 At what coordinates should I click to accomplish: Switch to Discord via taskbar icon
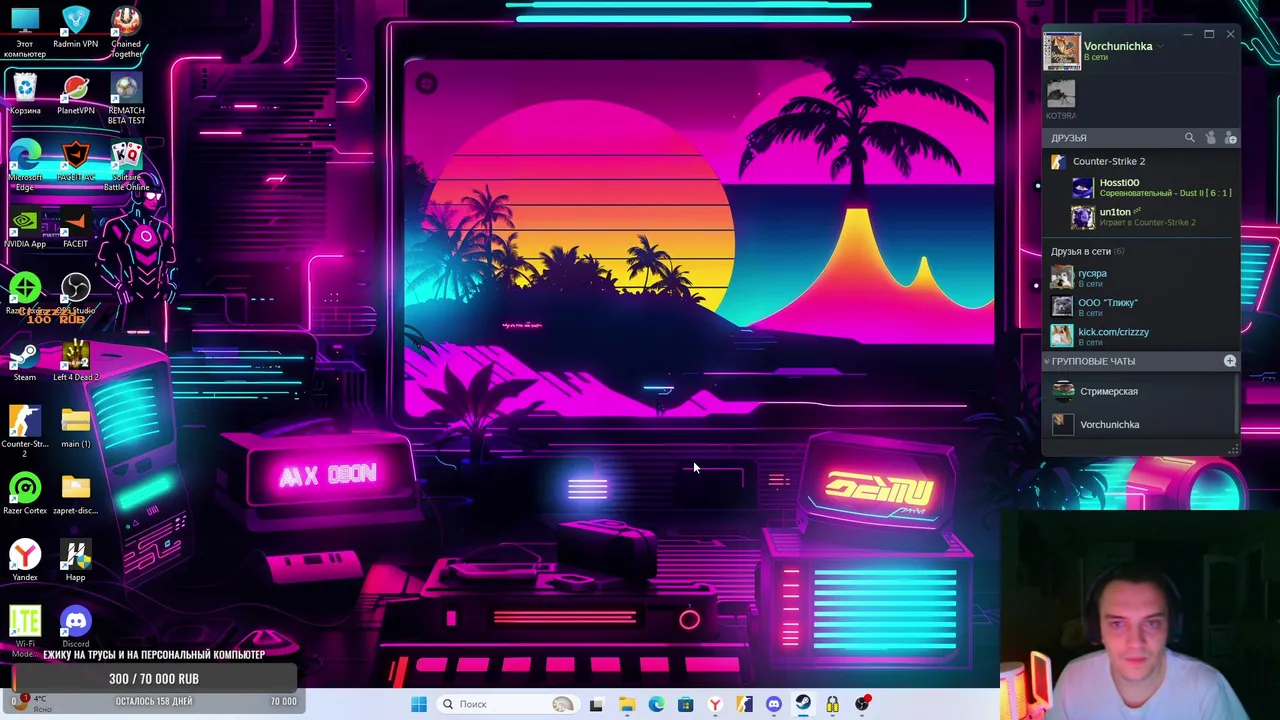(x=773, y=704)
